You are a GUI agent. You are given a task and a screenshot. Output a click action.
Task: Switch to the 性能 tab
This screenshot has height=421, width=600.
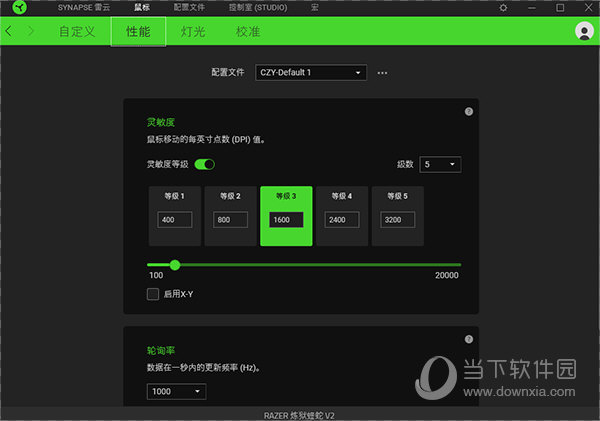pos(138,31)
